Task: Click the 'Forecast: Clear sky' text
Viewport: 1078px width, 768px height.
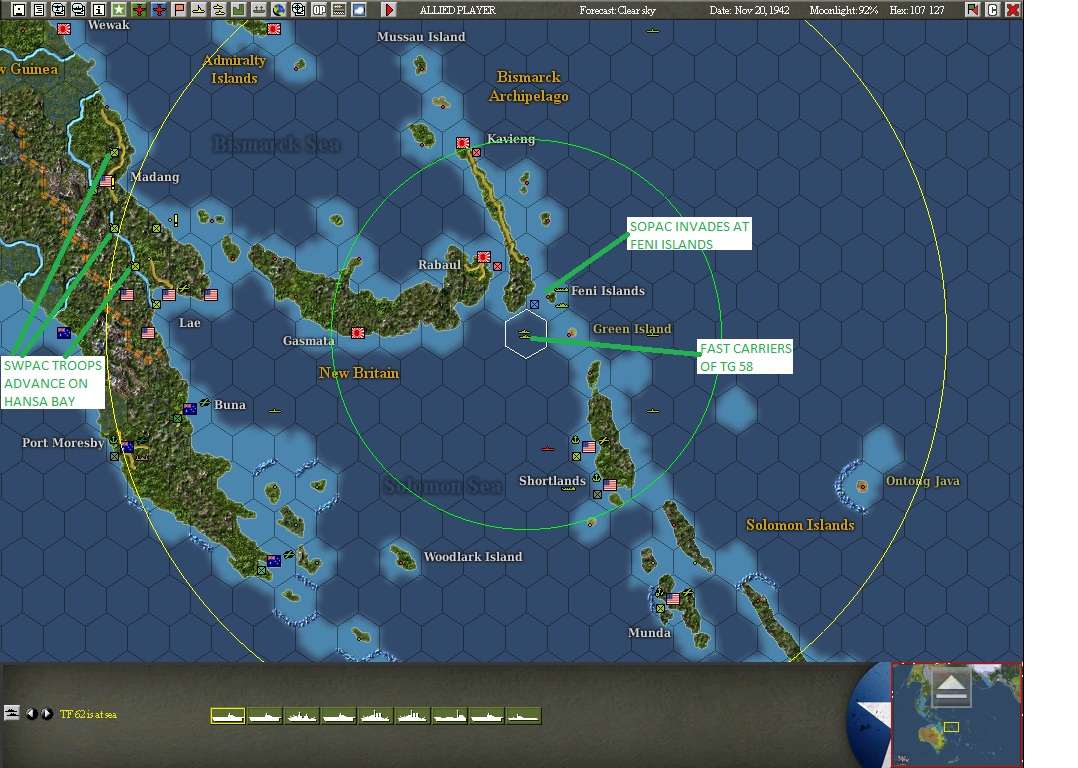Action: (x=617, y=10)
